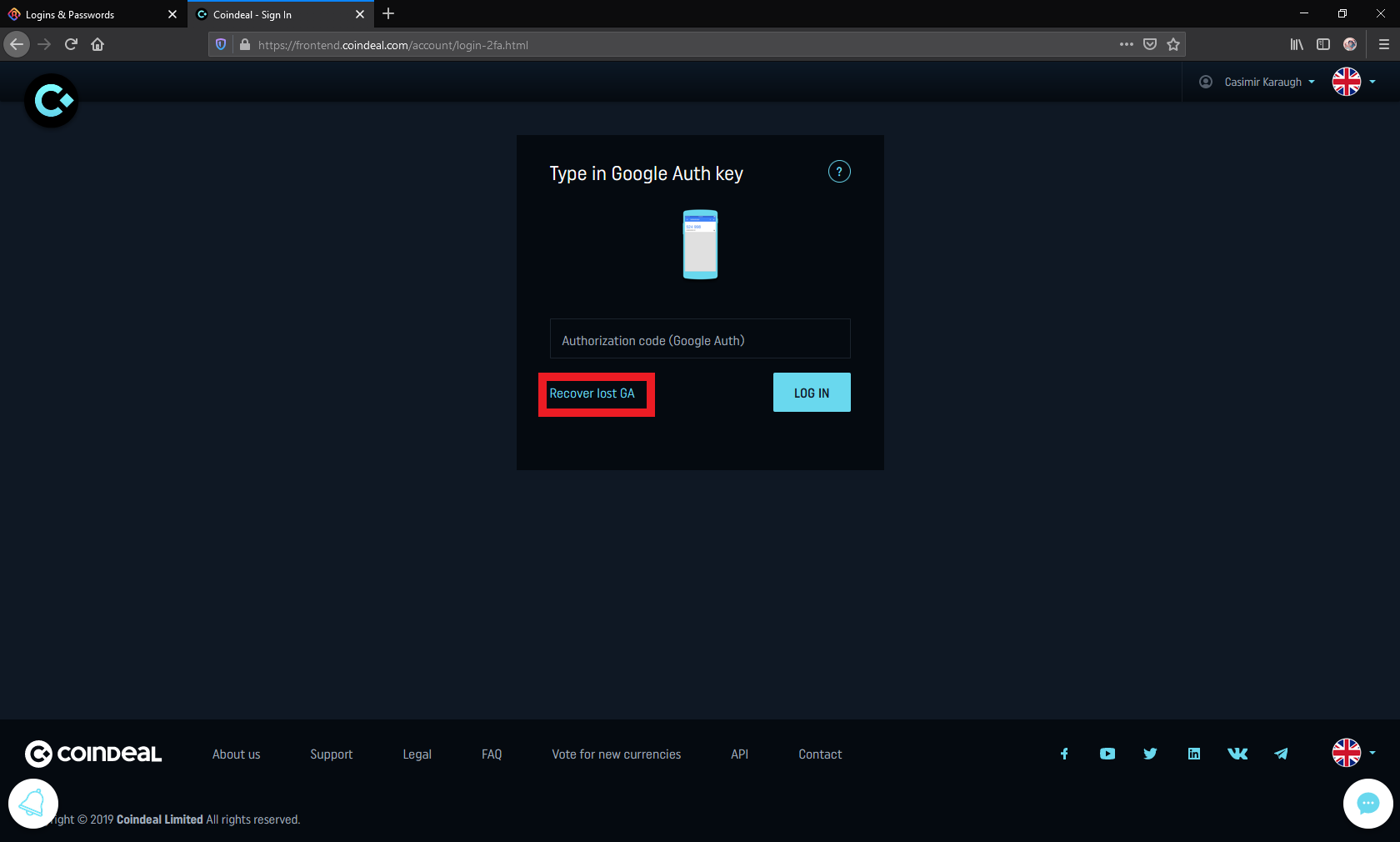This screenshot has height=842, width=1400.
Task: Click the Recover lost GA link
Action: [592, 393]
